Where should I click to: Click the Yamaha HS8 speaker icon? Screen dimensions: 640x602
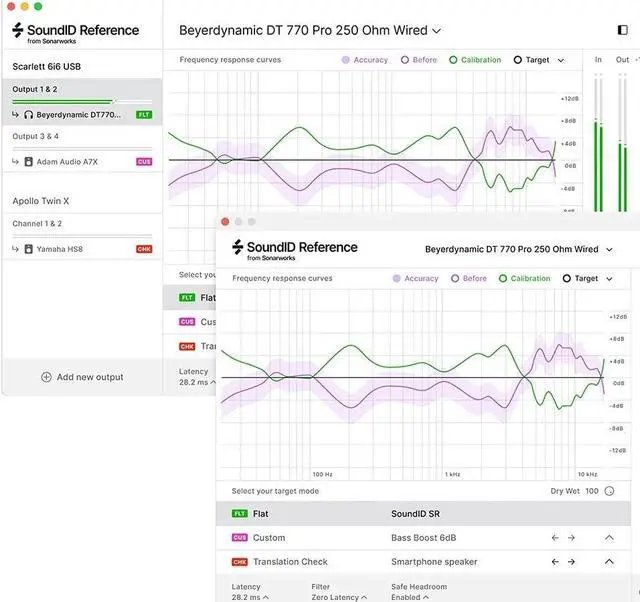[x=29, y=249]
